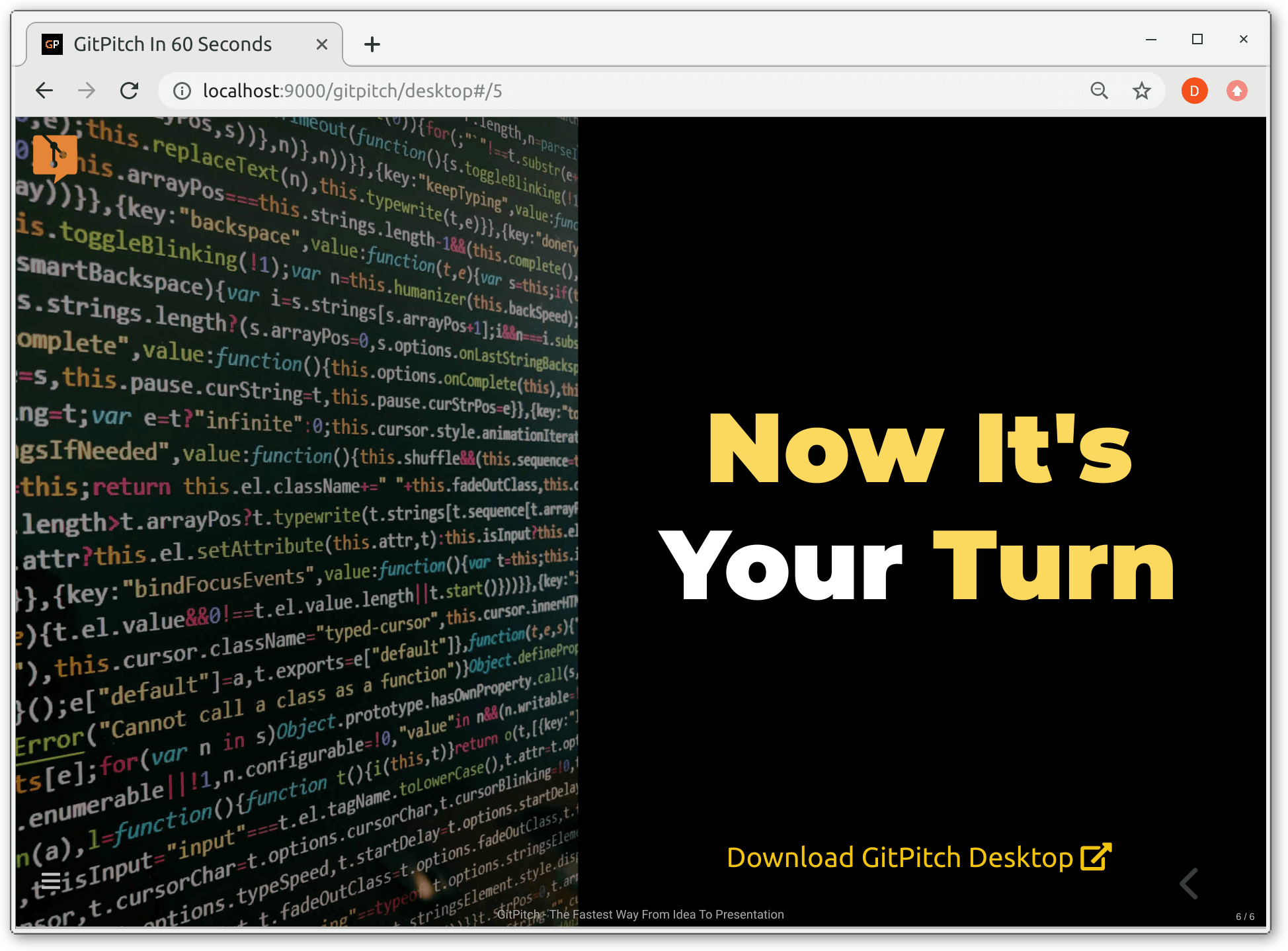Click the footer text GitPitch - The Fastest Way
This screenshot has width=1288, height=951.
coord(640,915)
